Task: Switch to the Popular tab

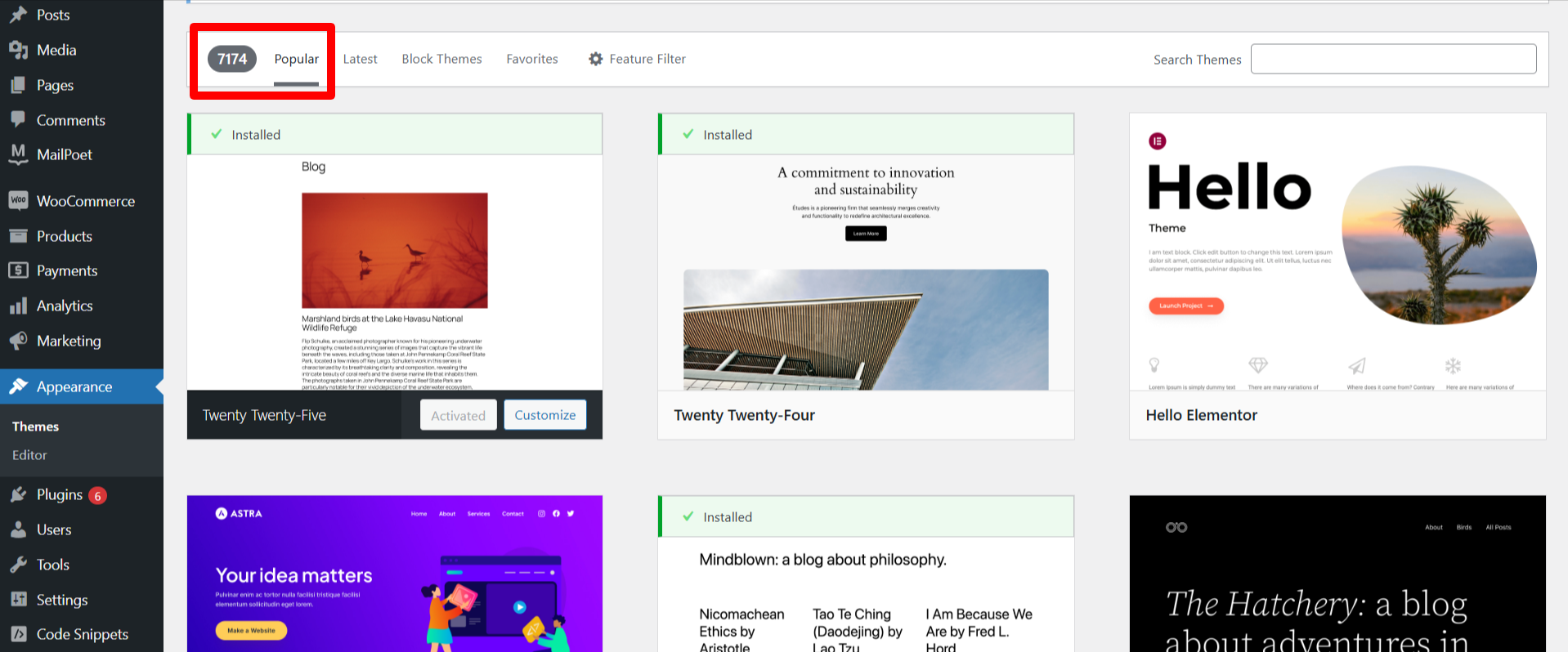Action: [x=296, y=59]
